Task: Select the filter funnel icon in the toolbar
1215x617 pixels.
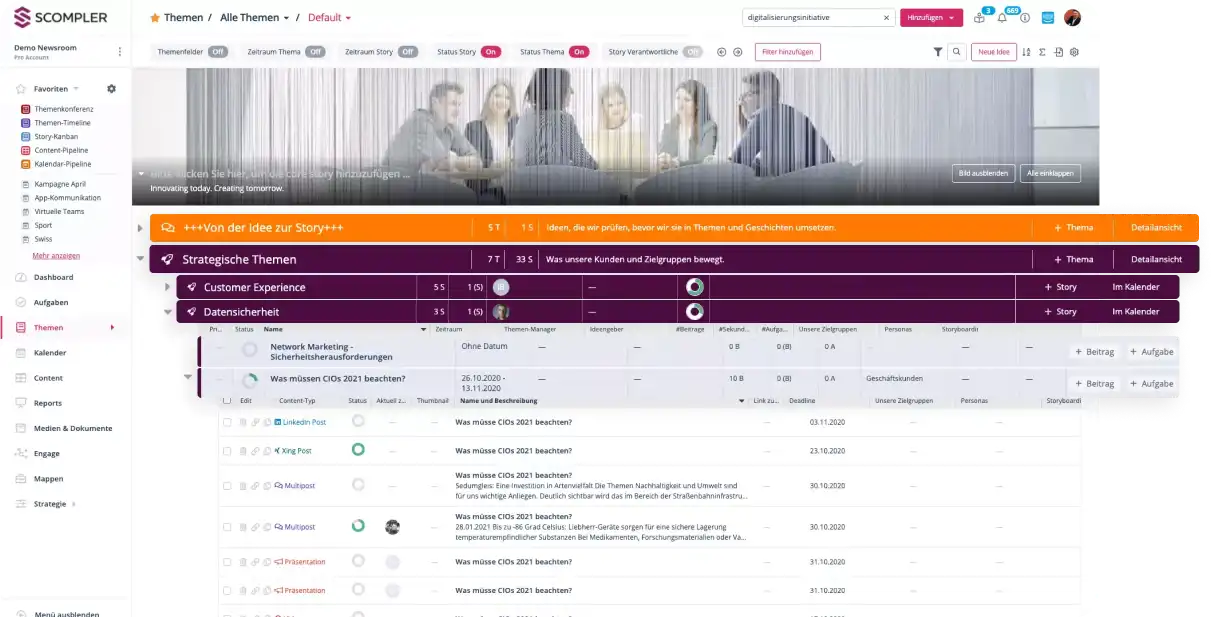Action: [939, 52]
